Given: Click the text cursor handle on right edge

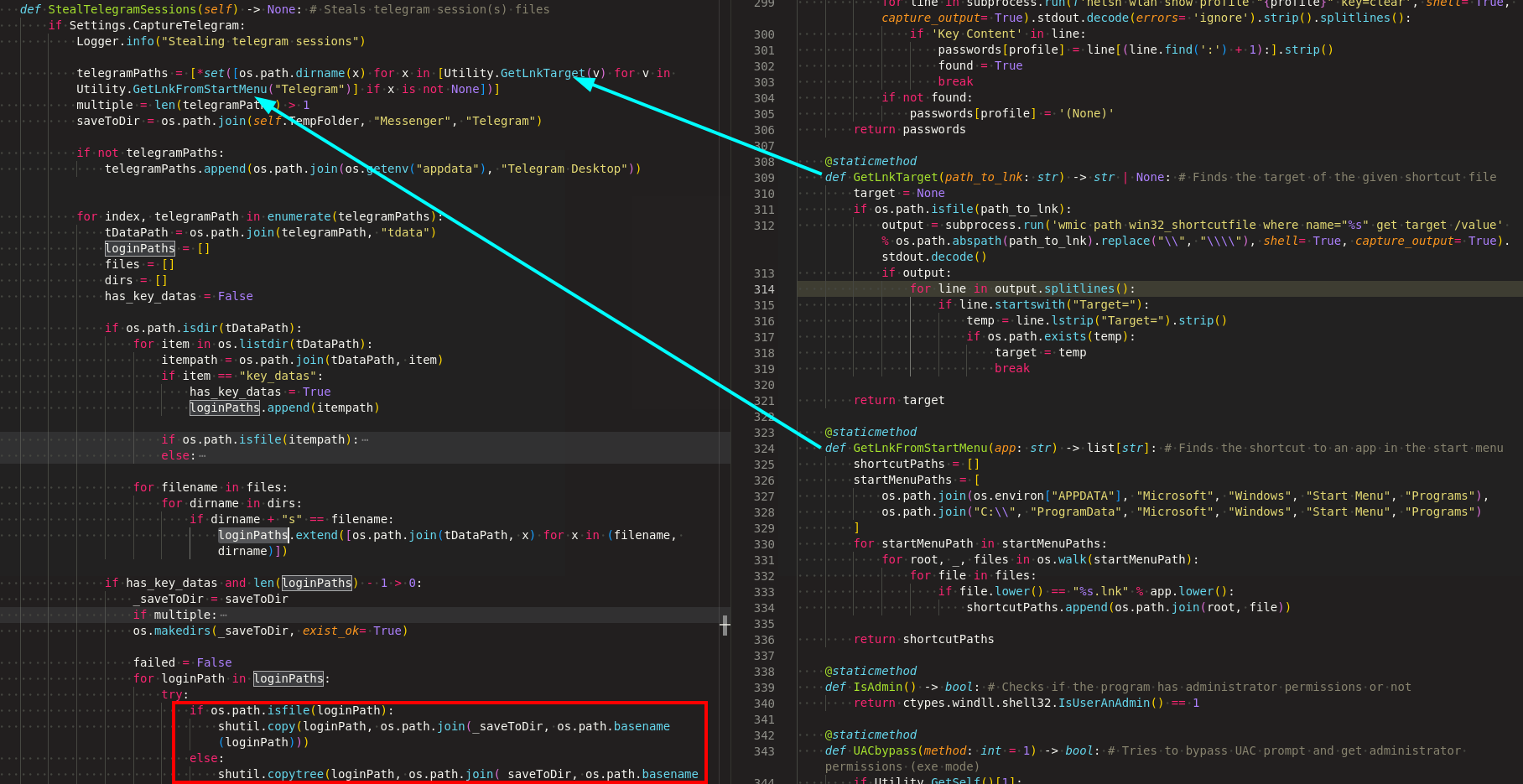Looking at the screenshot, I should tap(725, 626).
